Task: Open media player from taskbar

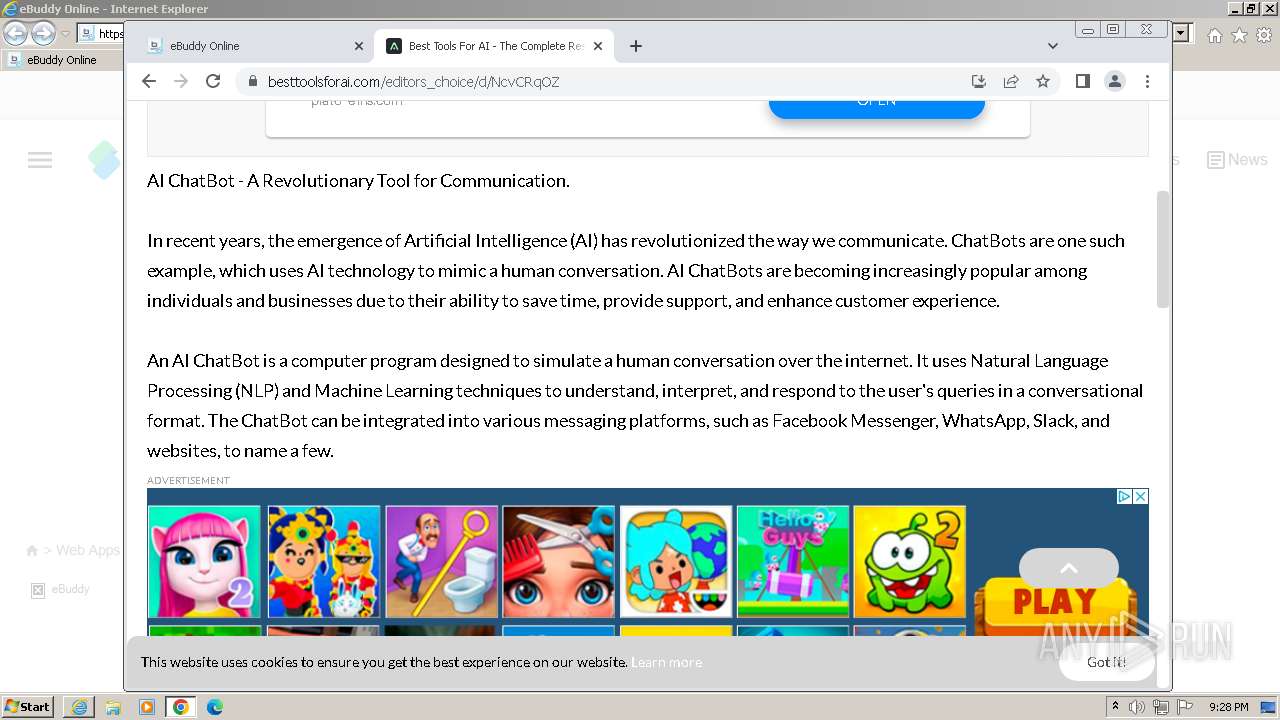Action: point(147,707)
